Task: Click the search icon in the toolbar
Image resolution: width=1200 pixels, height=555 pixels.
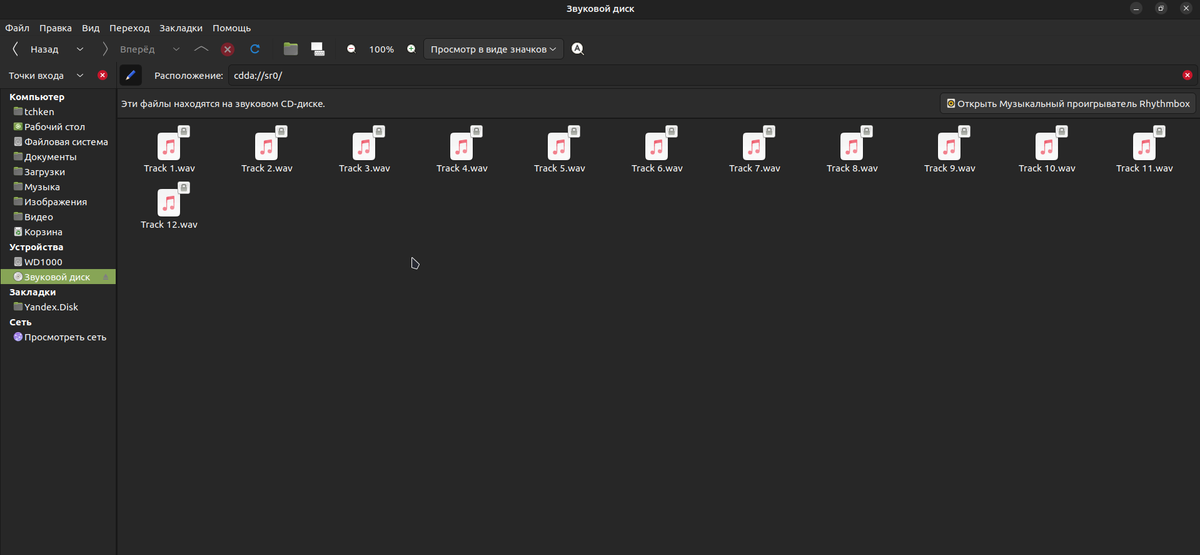Action: [578, 49]
